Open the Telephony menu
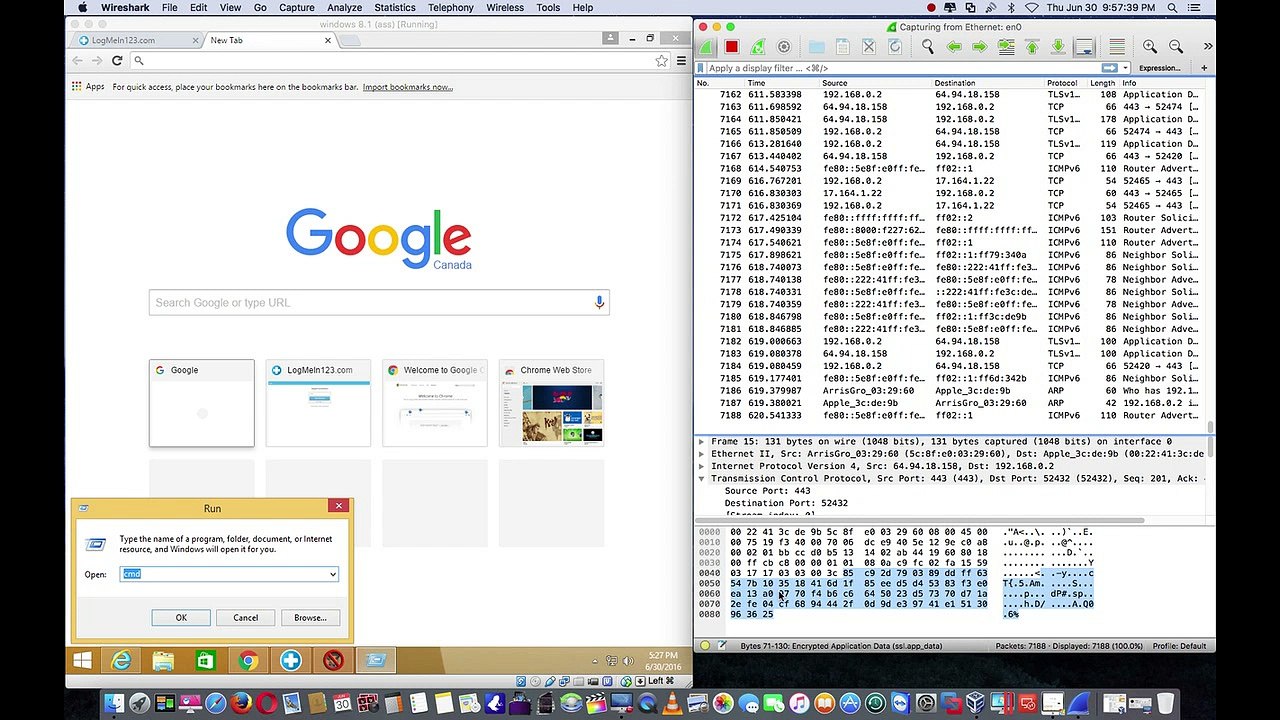Viewport: 1280px width, 720px height. 450,8
